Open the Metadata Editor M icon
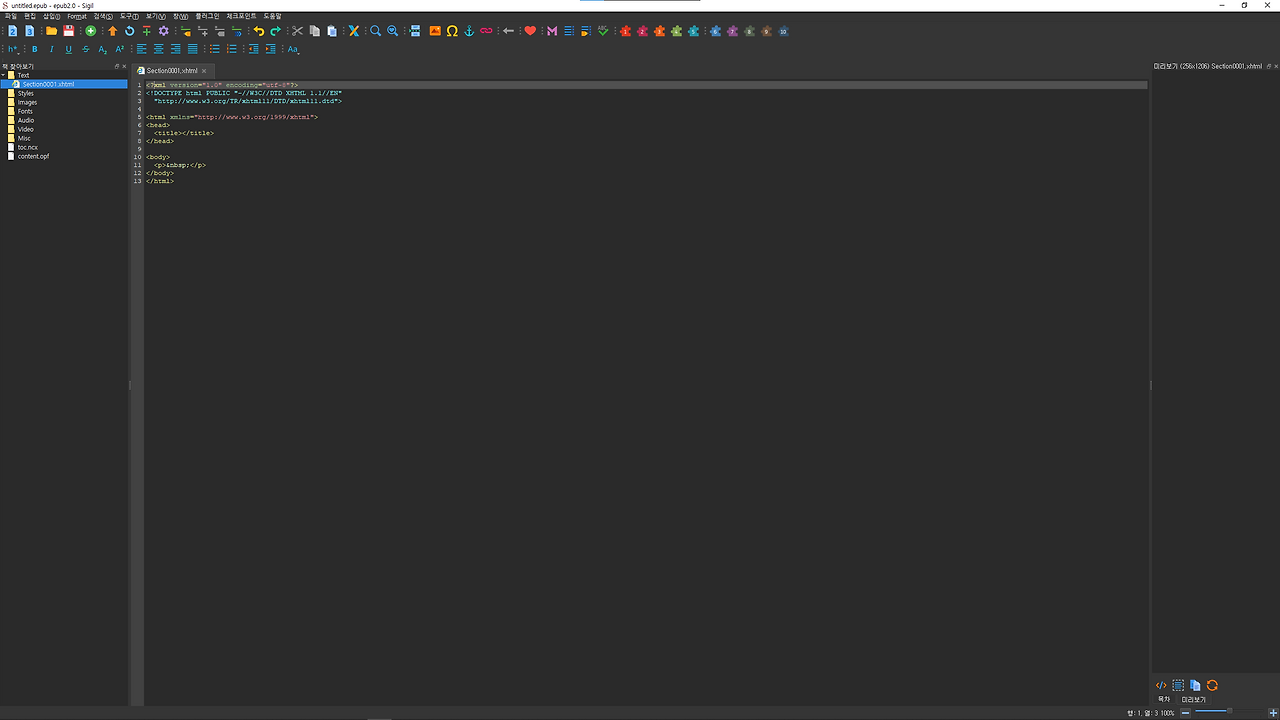This screenshot has height=720, width=1280. [x=552, y=31]
